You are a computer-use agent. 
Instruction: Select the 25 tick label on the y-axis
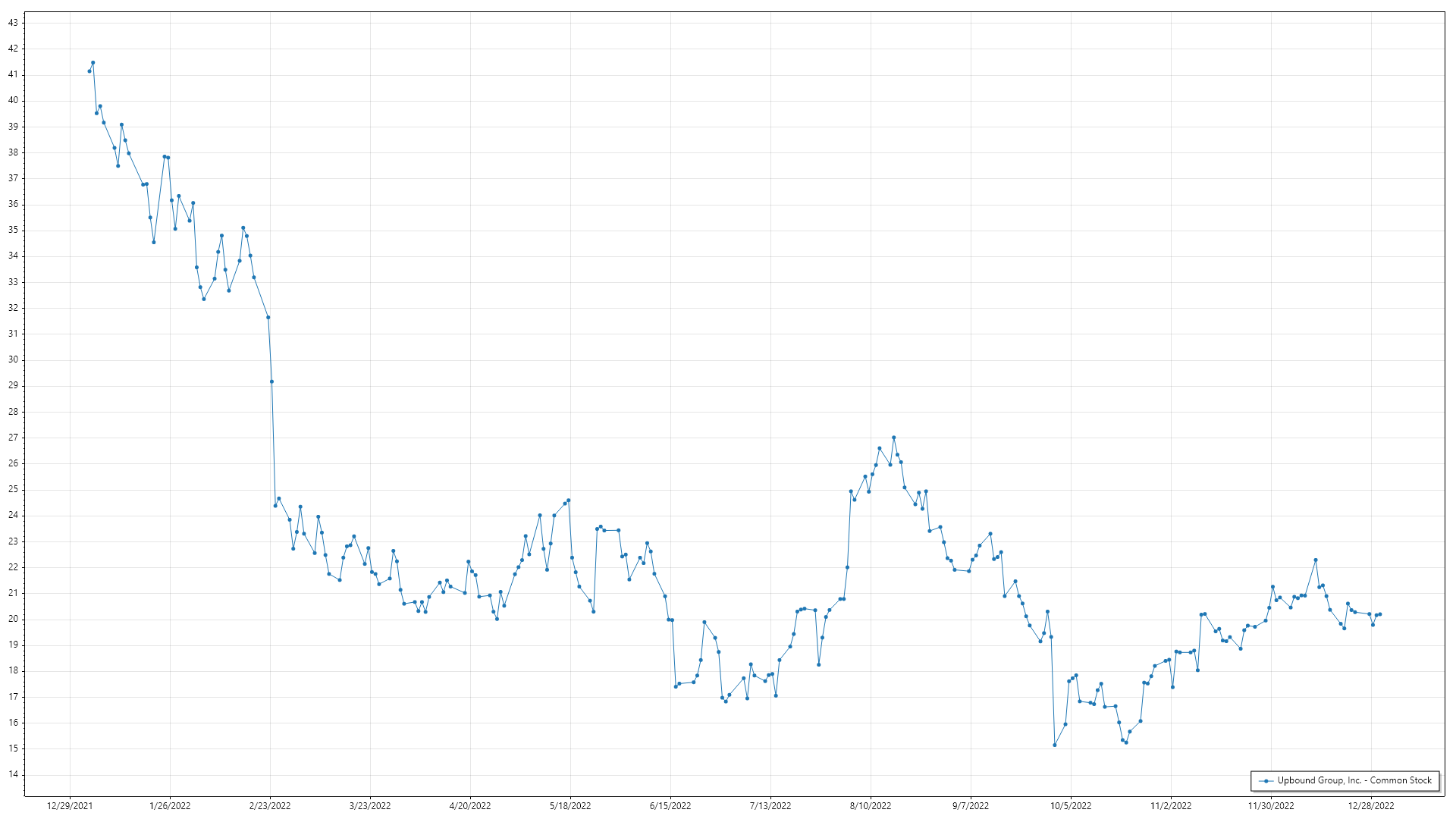coord(13,489)
